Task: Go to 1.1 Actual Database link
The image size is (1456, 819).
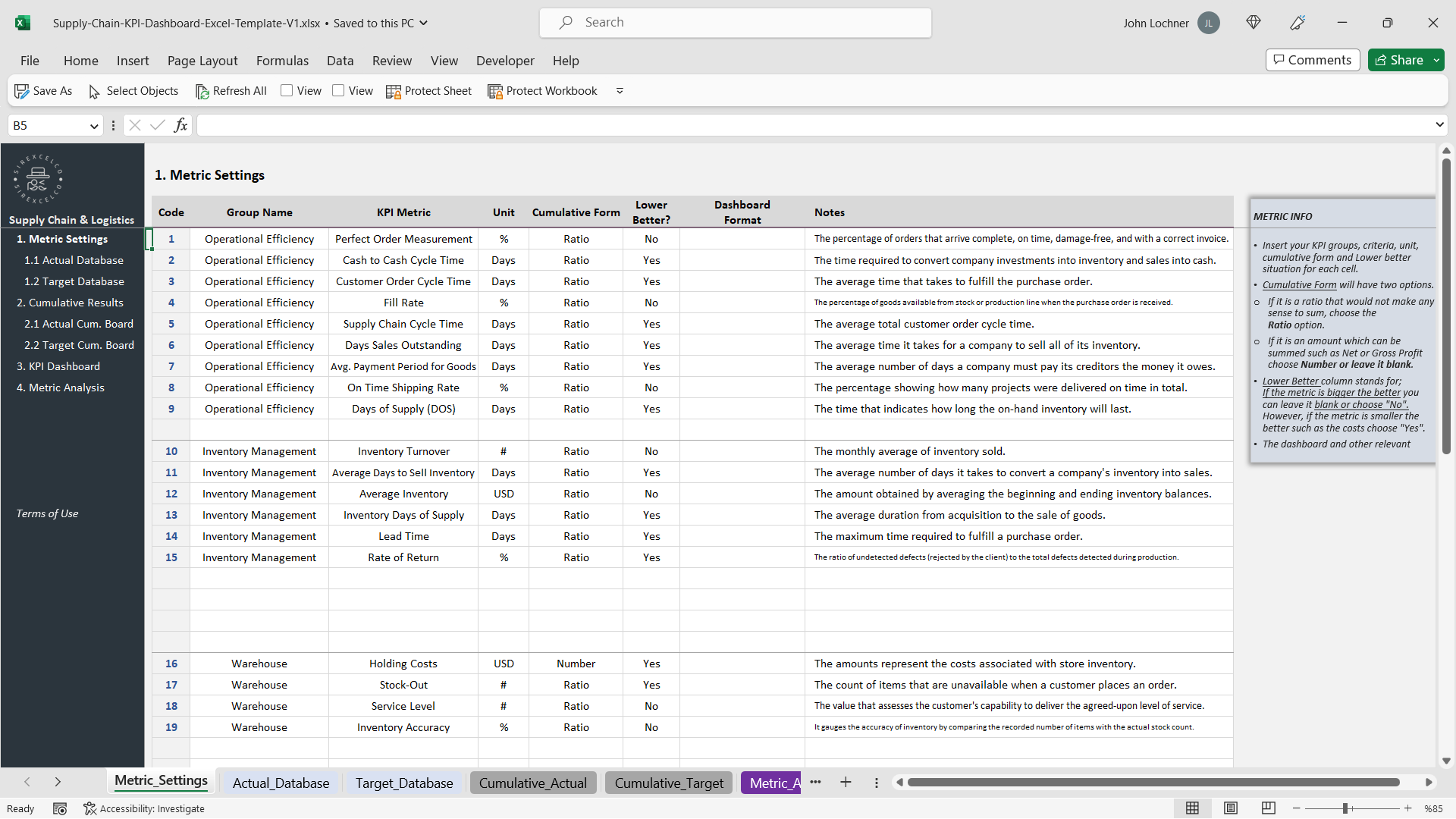Action: (74, 260)
